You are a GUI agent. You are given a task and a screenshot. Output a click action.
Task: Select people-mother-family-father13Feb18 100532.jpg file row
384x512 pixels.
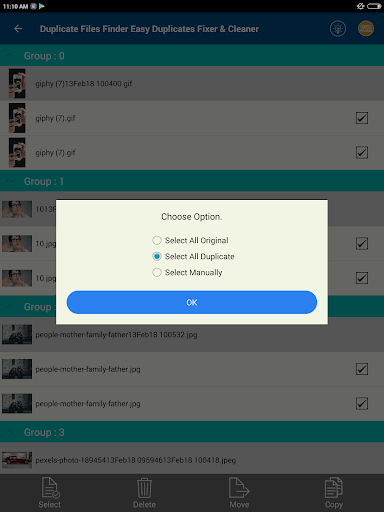192,334
